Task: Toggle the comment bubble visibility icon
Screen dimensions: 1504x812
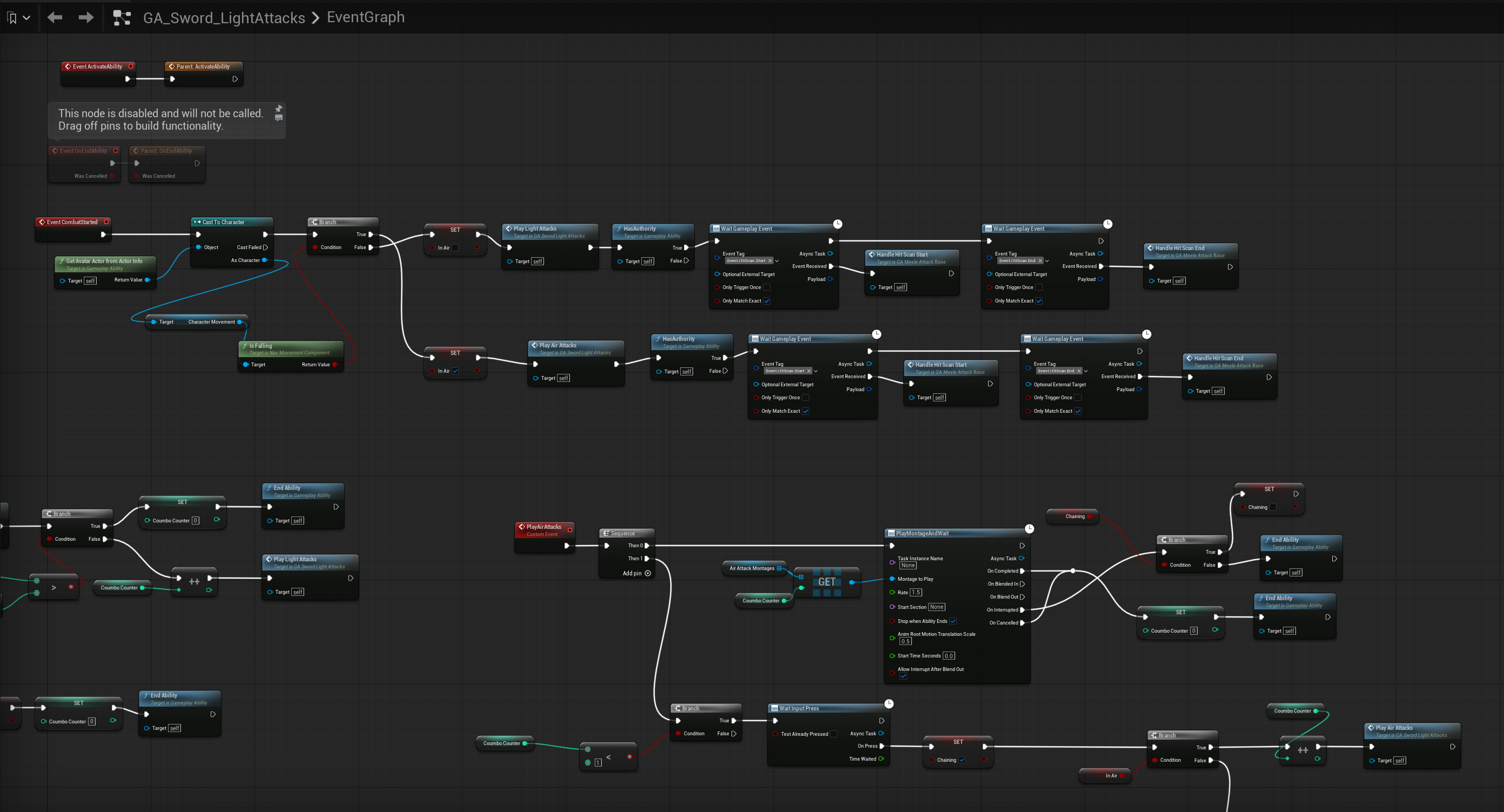Action: (279, 118)
